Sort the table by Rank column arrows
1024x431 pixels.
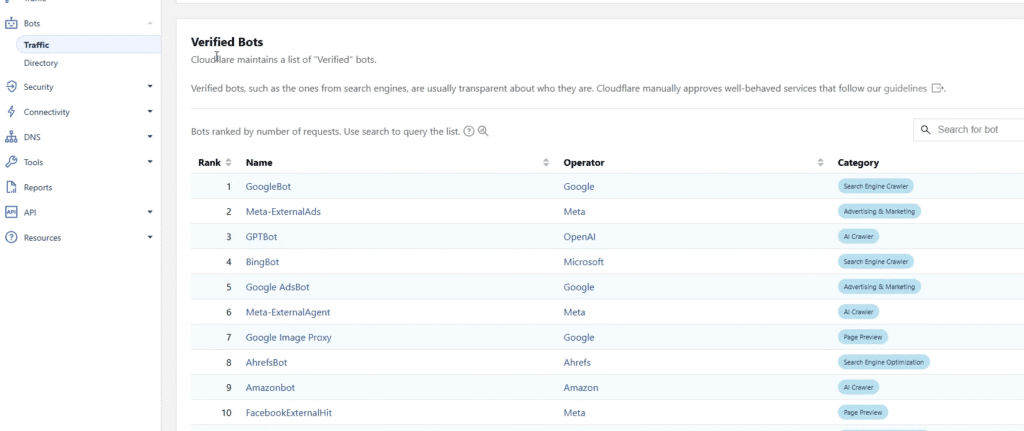tap(229, 163)
